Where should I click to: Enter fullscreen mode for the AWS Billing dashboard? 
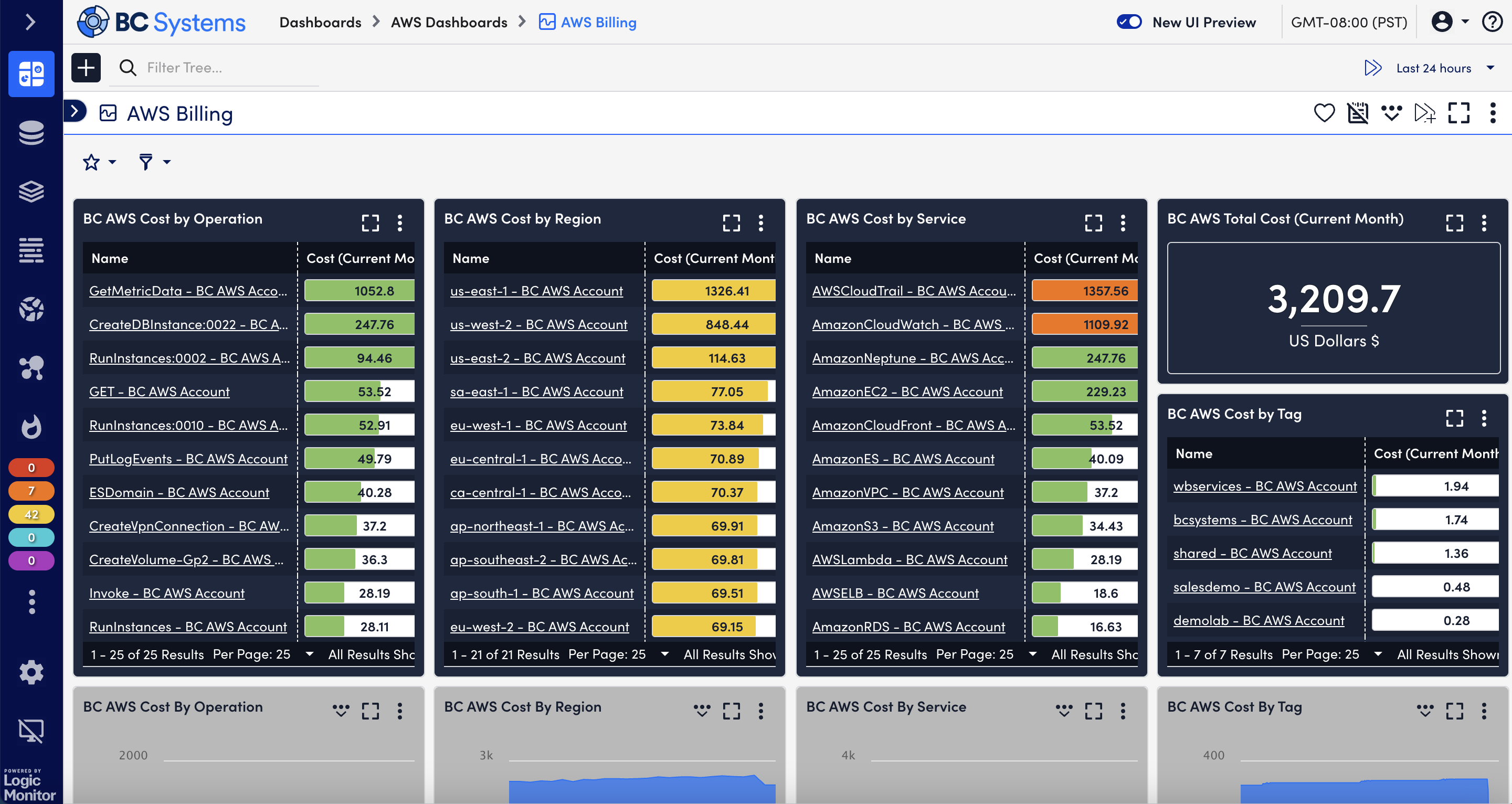[x=1459, y=113]
